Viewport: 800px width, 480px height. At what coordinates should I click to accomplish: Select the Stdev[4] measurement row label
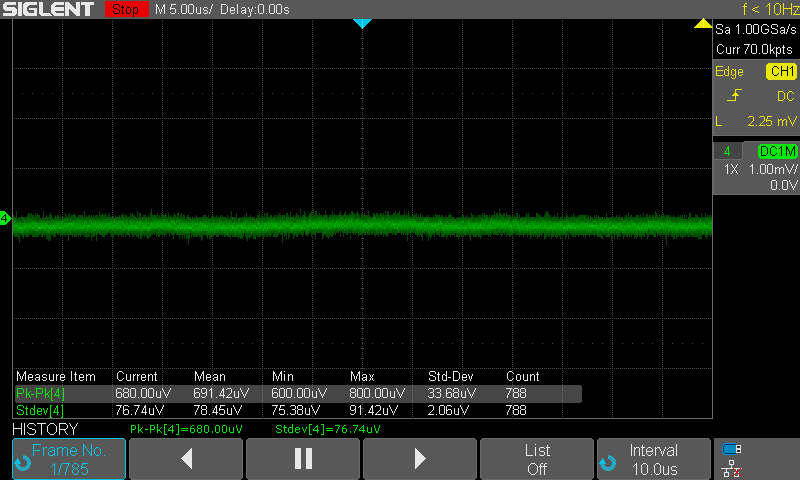point(40,410)
